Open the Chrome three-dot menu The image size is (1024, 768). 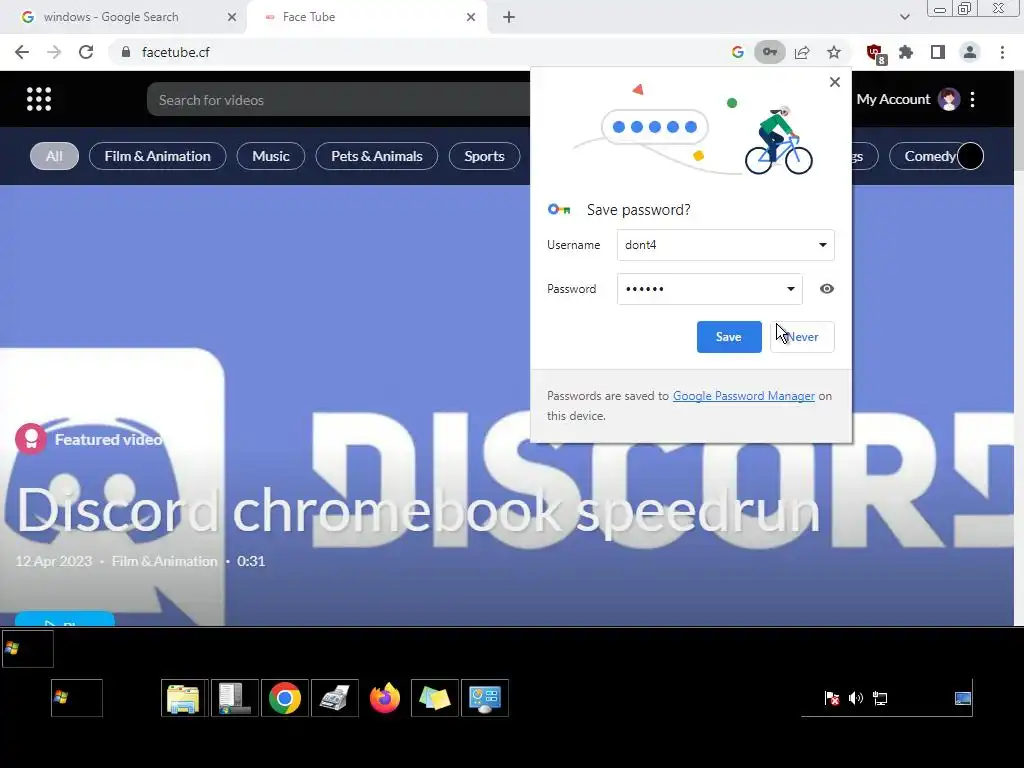pos(1002,52)
